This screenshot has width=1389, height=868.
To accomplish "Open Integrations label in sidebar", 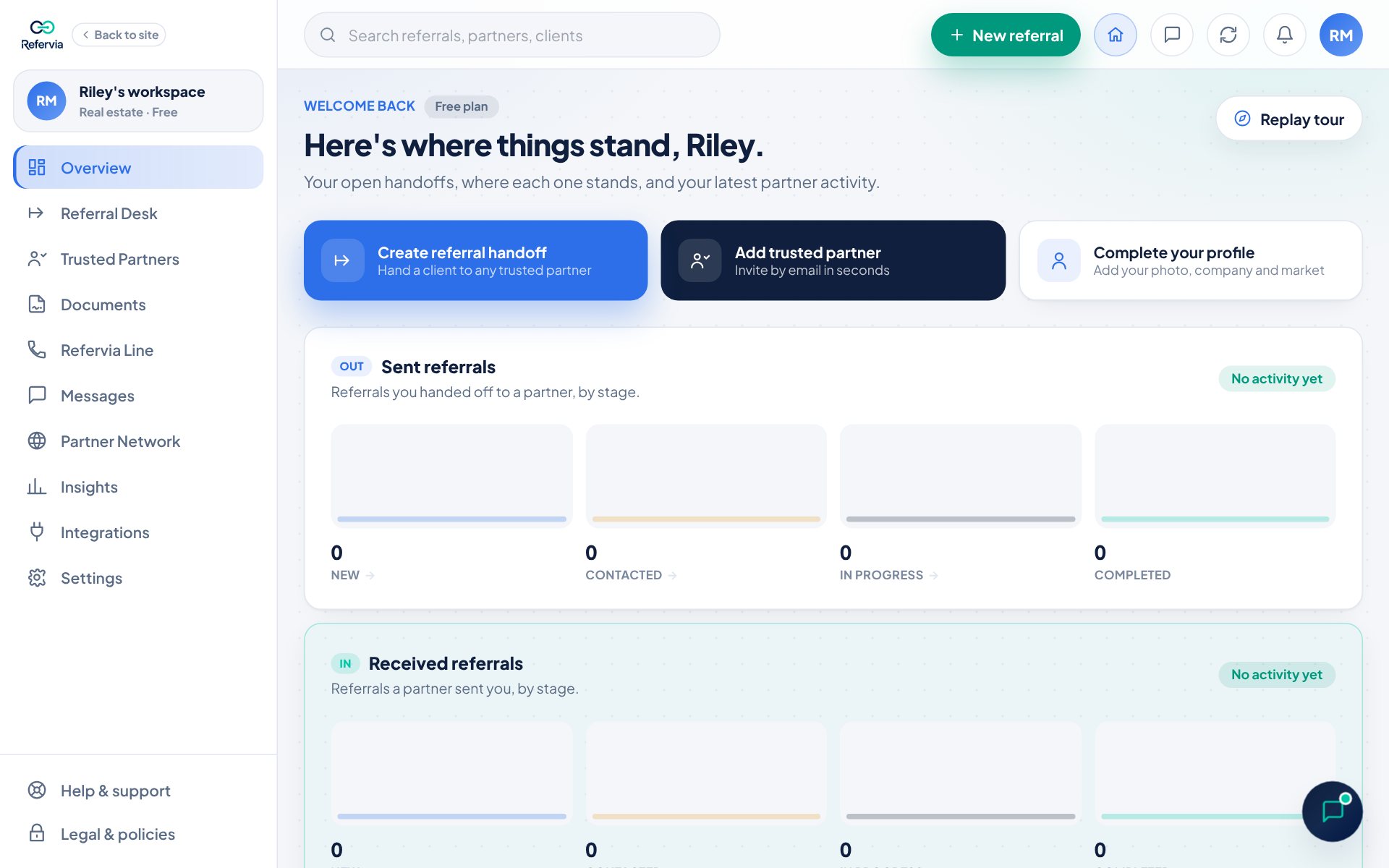I will click(x=105, y=532).
